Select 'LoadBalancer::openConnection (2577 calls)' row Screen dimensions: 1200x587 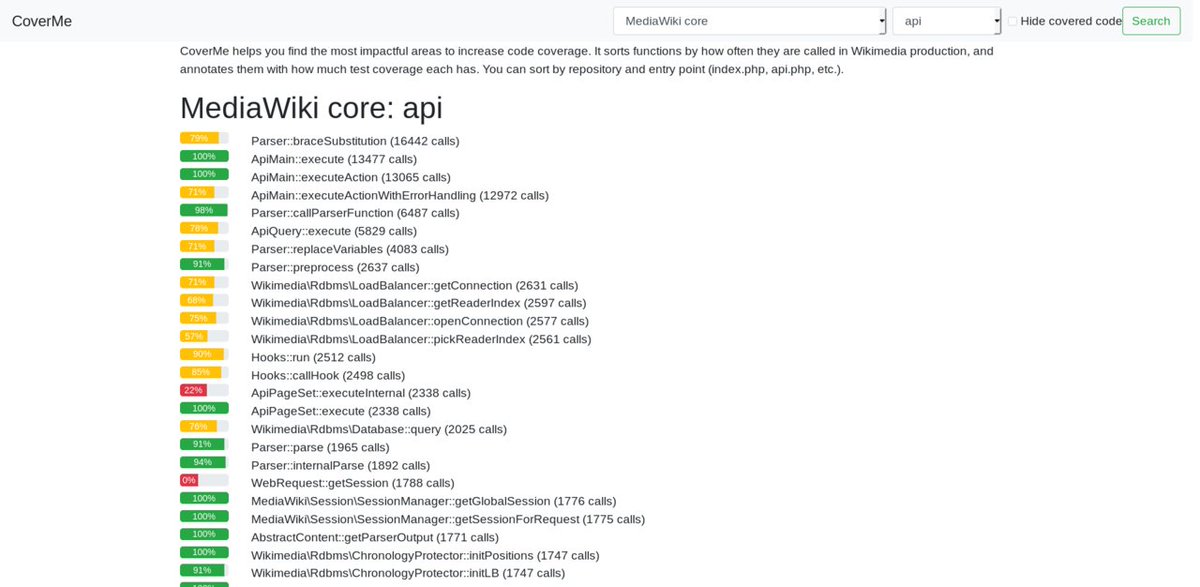coord(420,321)
